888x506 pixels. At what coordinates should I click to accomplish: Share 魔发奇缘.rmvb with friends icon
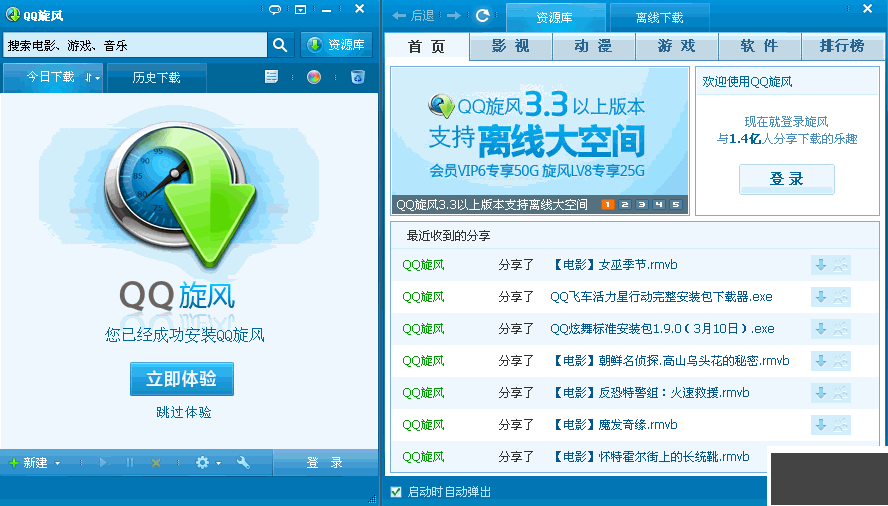(841, 425)
